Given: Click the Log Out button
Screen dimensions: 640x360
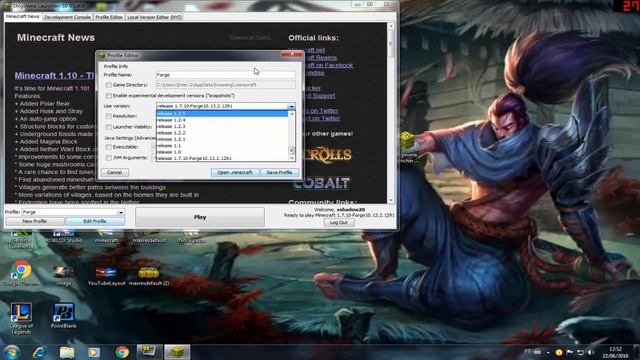Looking at the screenshot, I should (339, 223).
